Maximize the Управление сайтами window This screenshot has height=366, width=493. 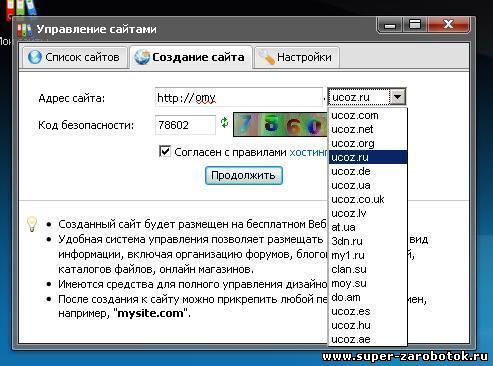coord(415,25)
